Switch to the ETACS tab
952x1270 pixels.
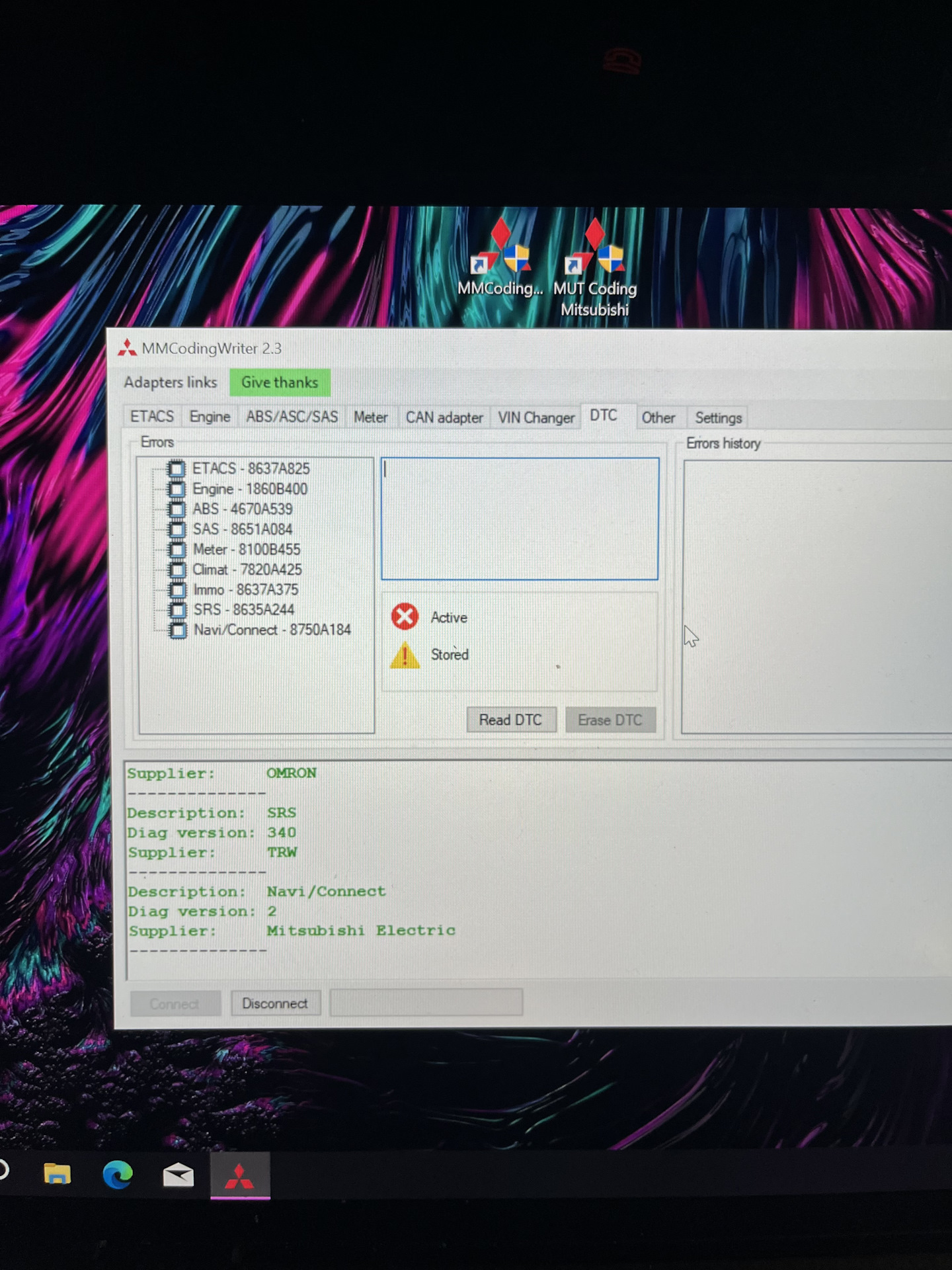[x=152, y=417]
